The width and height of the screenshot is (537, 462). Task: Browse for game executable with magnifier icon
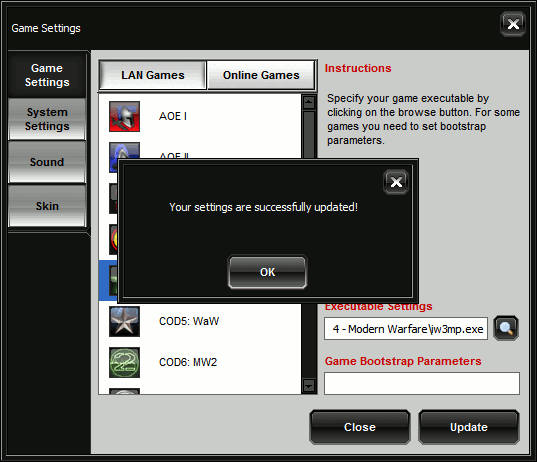pos(506,328)
